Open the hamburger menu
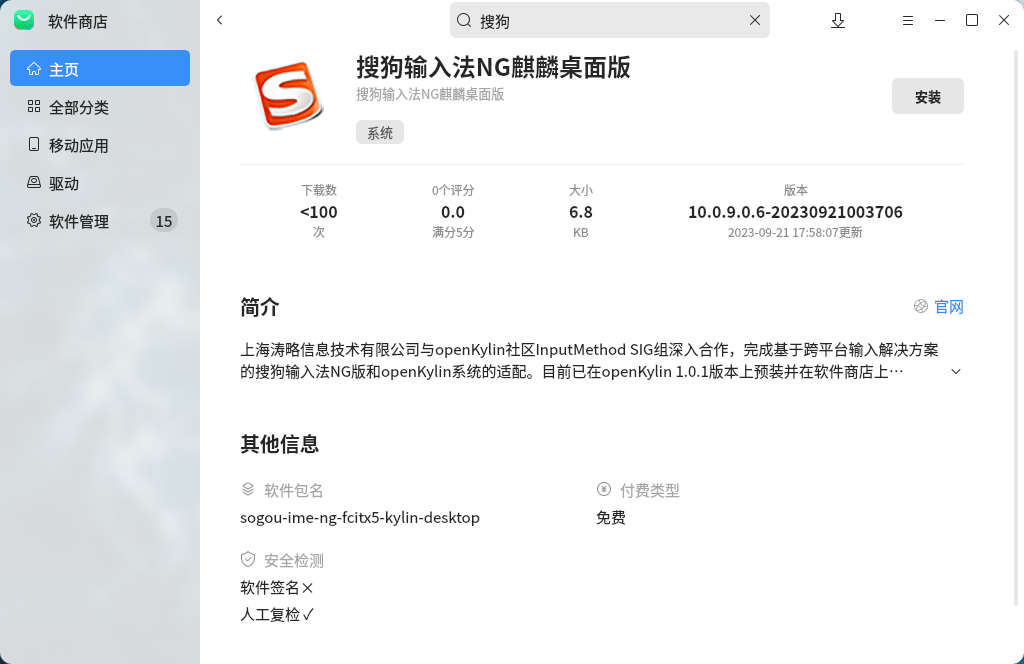 (x=908, y=21)
